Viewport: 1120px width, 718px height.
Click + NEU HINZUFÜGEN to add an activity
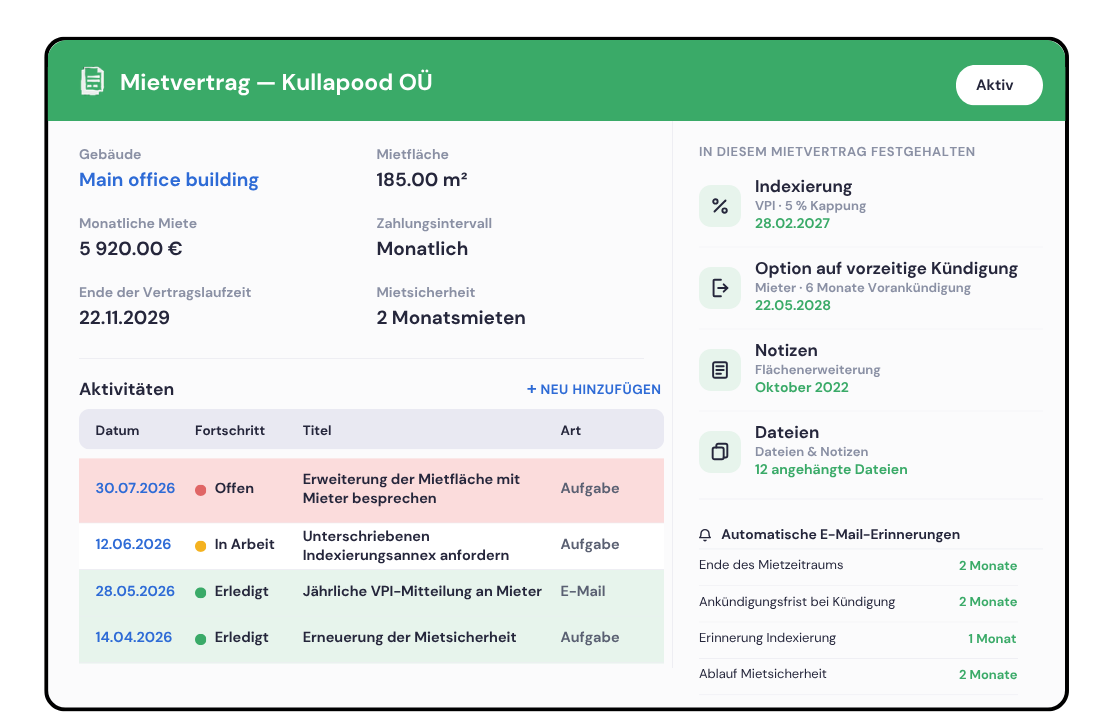(x=594, y=389)
